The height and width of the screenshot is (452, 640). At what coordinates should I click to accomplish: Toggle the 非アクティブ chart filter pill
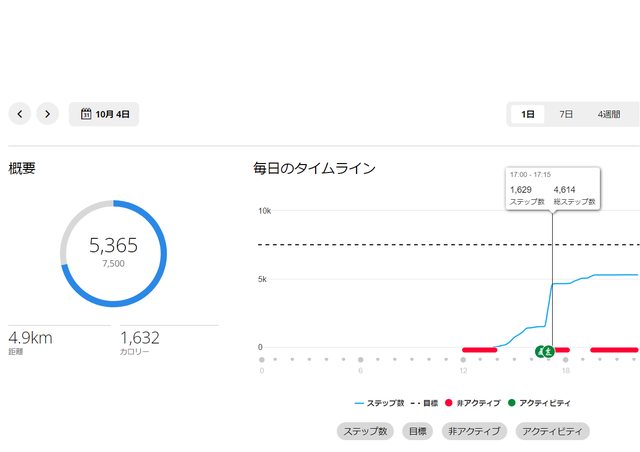pos(473,432)
